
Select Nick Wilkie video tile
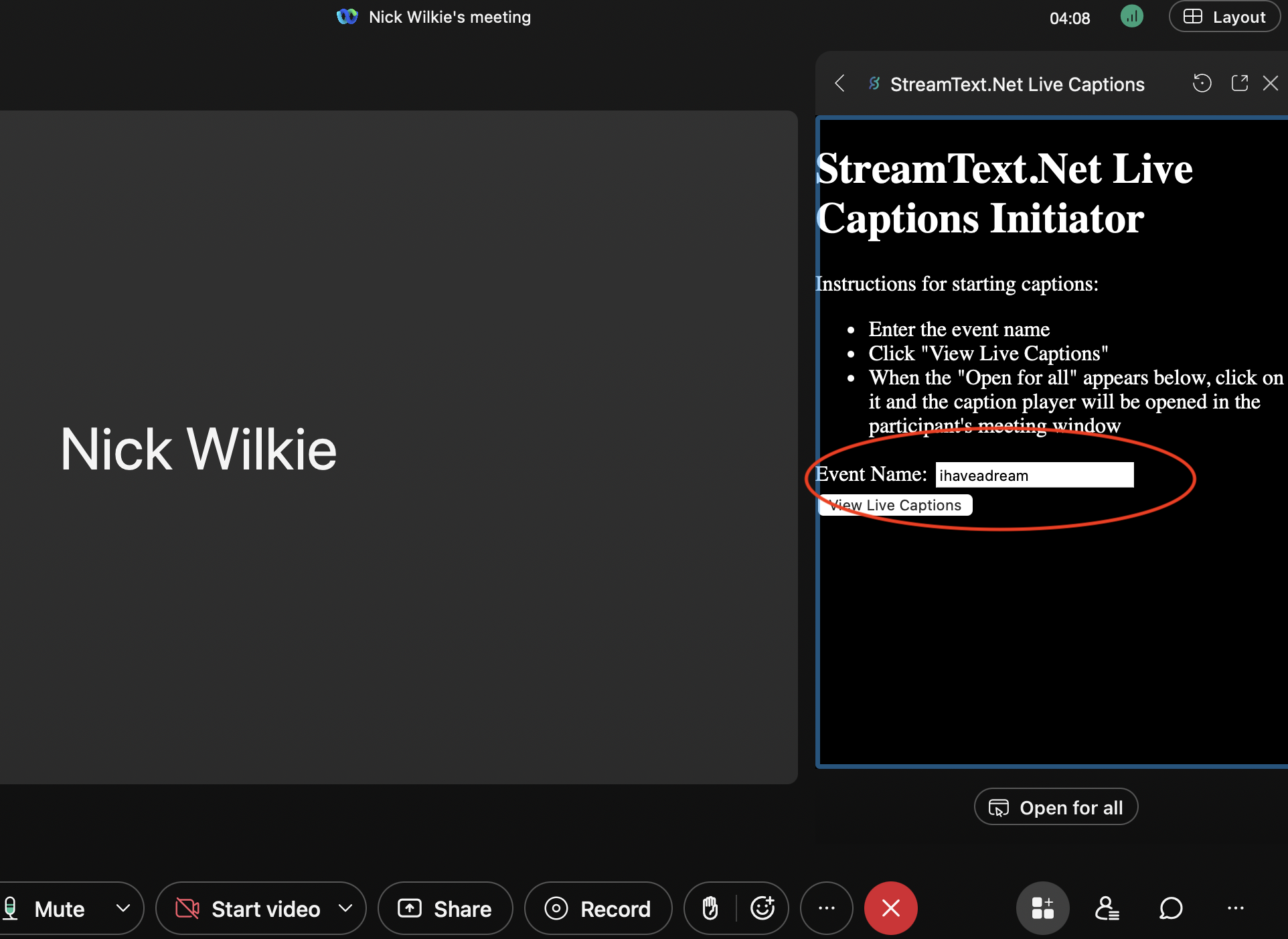point(398,447)
